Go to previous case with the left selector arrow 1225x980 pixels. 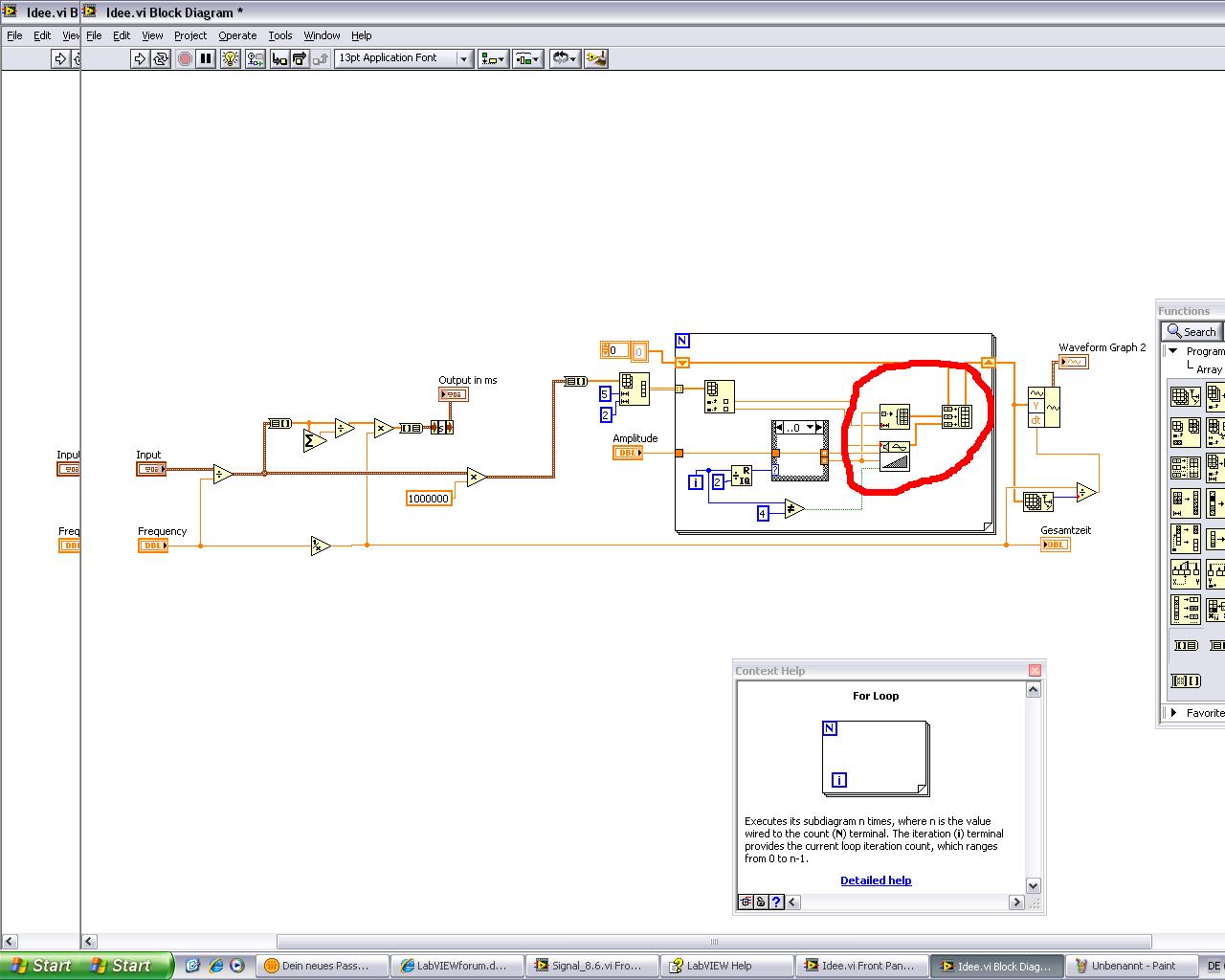tap(779, 428)
